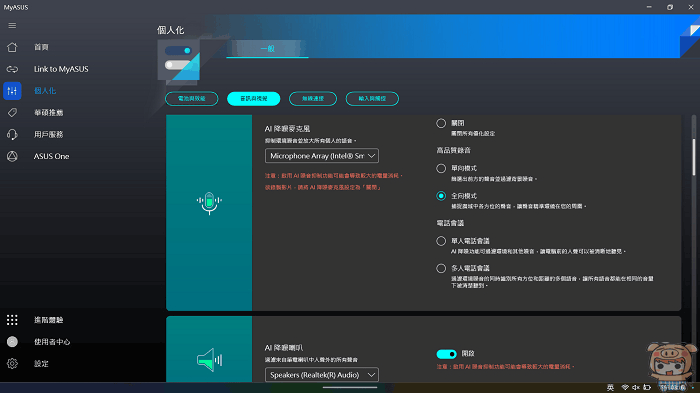
Task: Click the ASUS One sidebar label
Action: point(51,156)
